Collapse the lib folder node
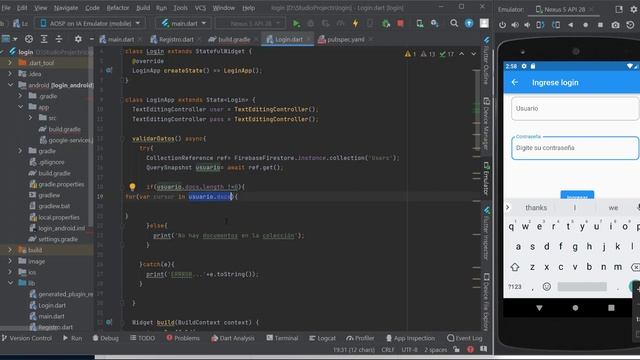 click(10, 283)
